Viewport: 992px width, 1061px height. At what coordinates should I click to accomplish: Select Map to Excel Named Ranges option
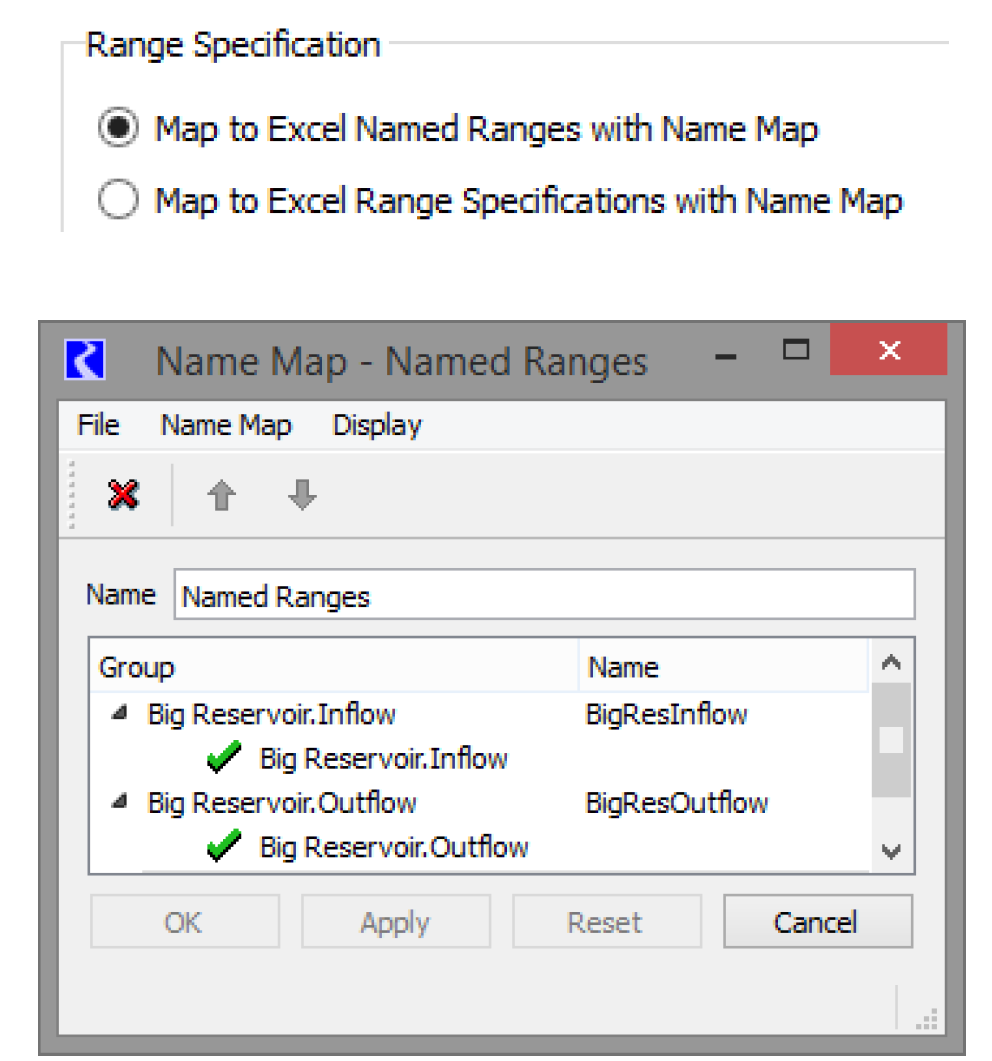point(118,130)
